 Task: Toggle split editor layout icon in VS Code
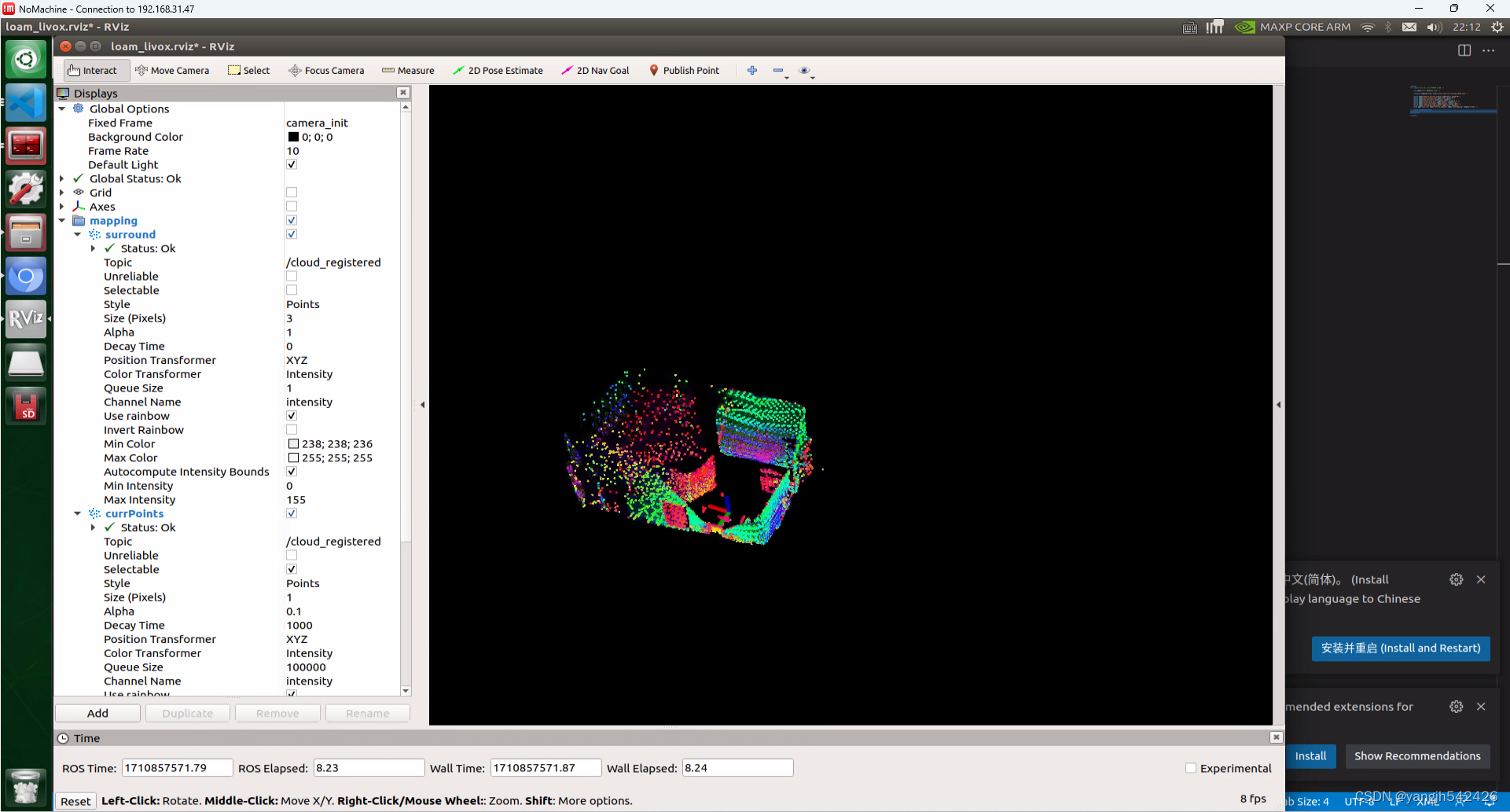click(x=1464, y=50)
